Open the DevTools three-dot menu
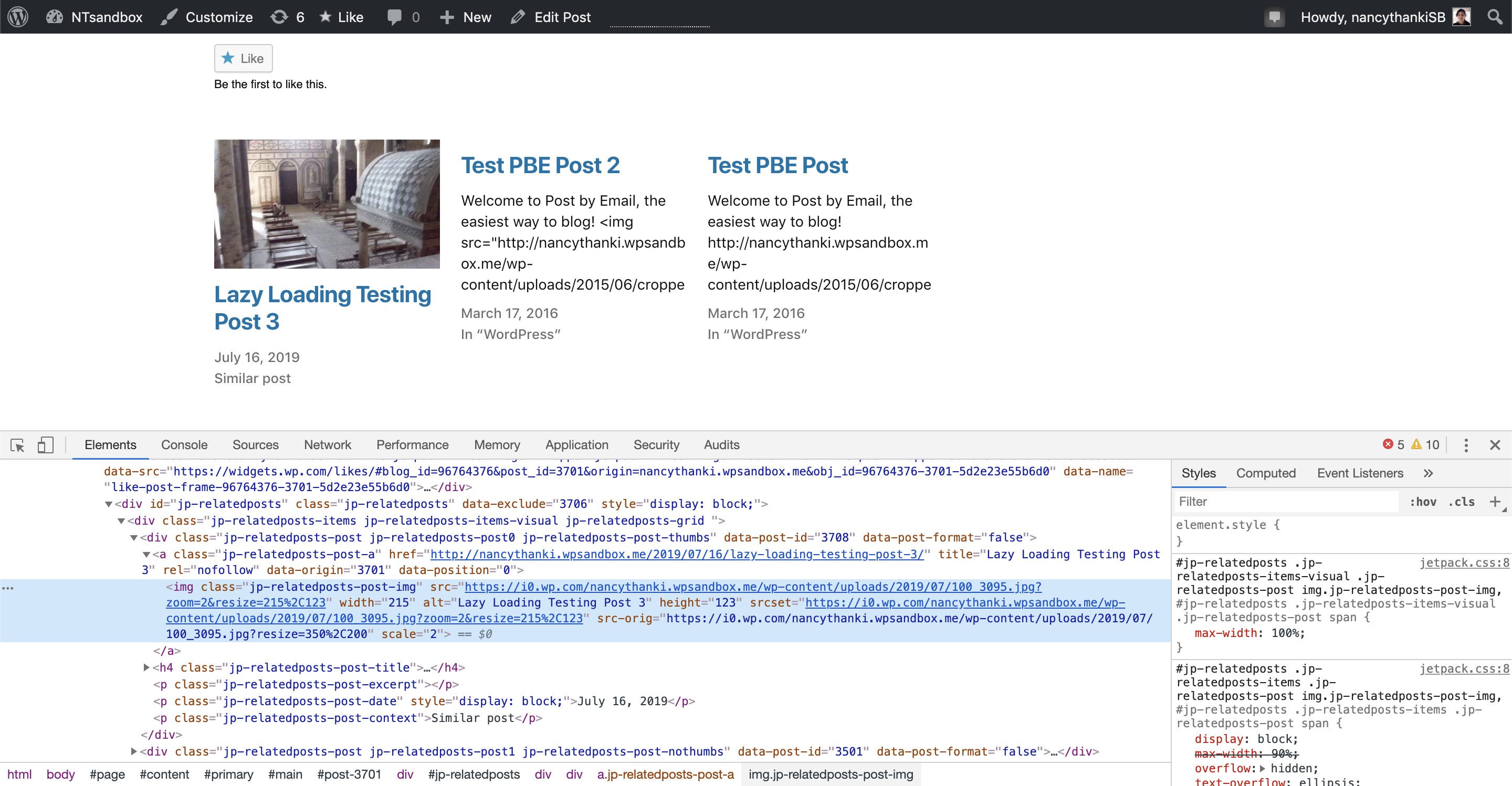 pos(1466,445)
